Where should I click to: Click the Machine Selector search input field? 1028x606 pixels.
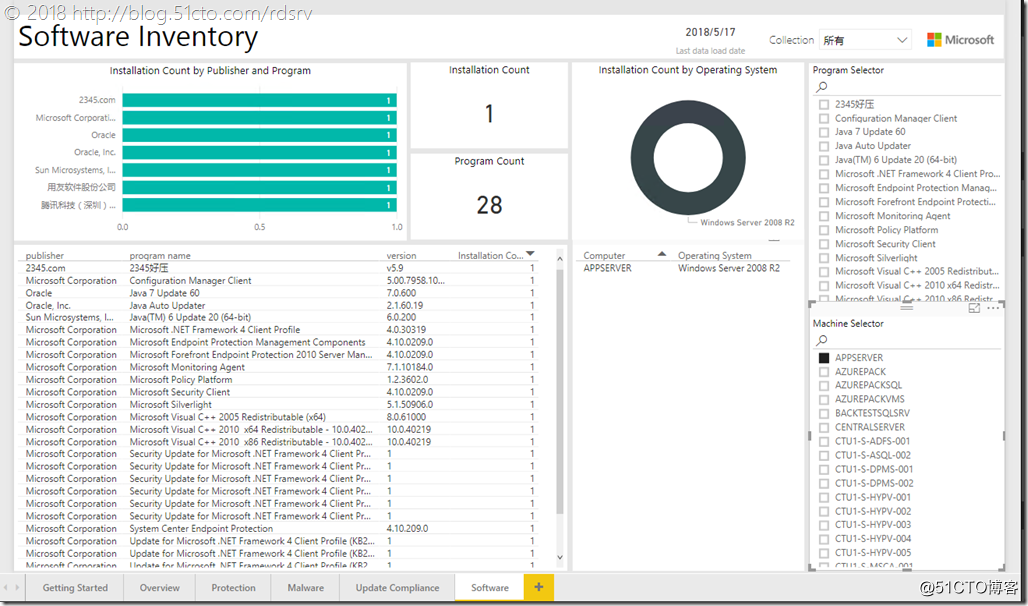click(907, 341)
